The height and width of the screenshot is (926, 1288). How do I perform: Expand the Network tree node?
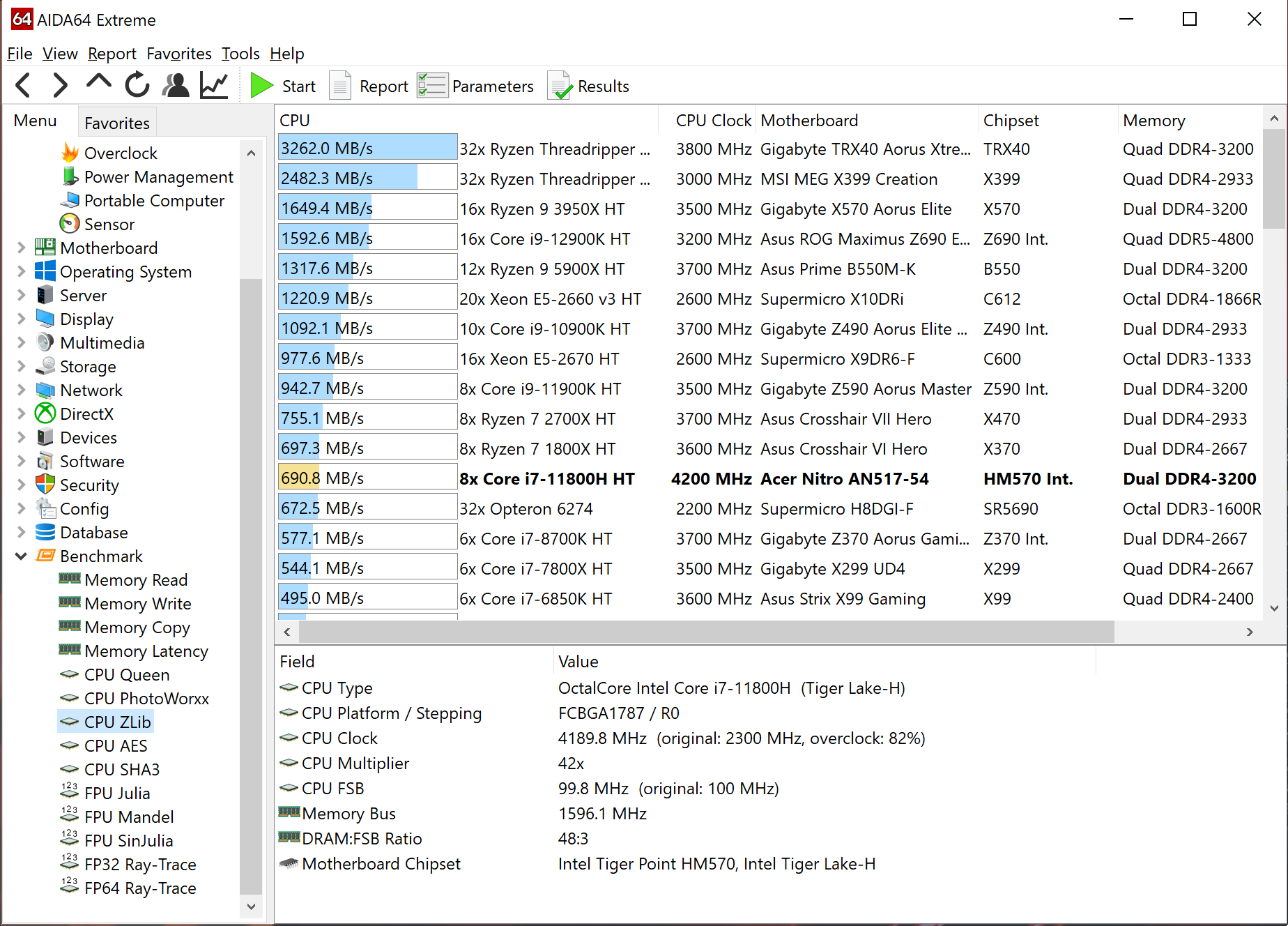tap(21, 390)
